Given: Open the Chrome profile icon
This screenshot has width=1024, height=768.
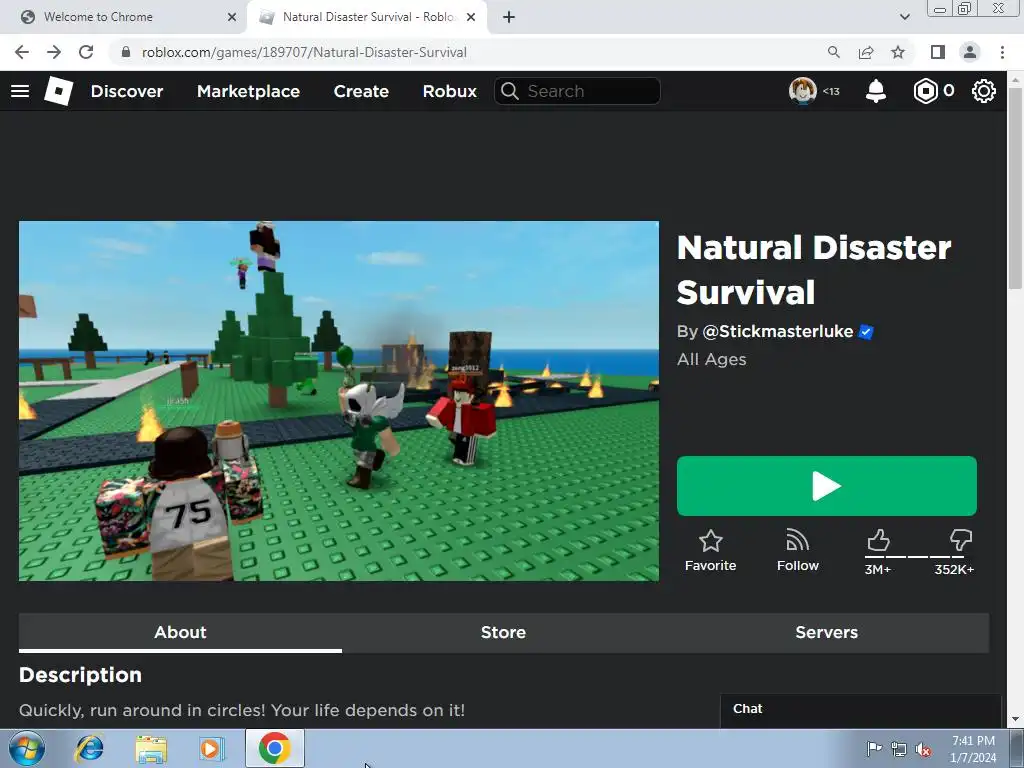Looking at the screenshot, I should (x=970, y=52).
